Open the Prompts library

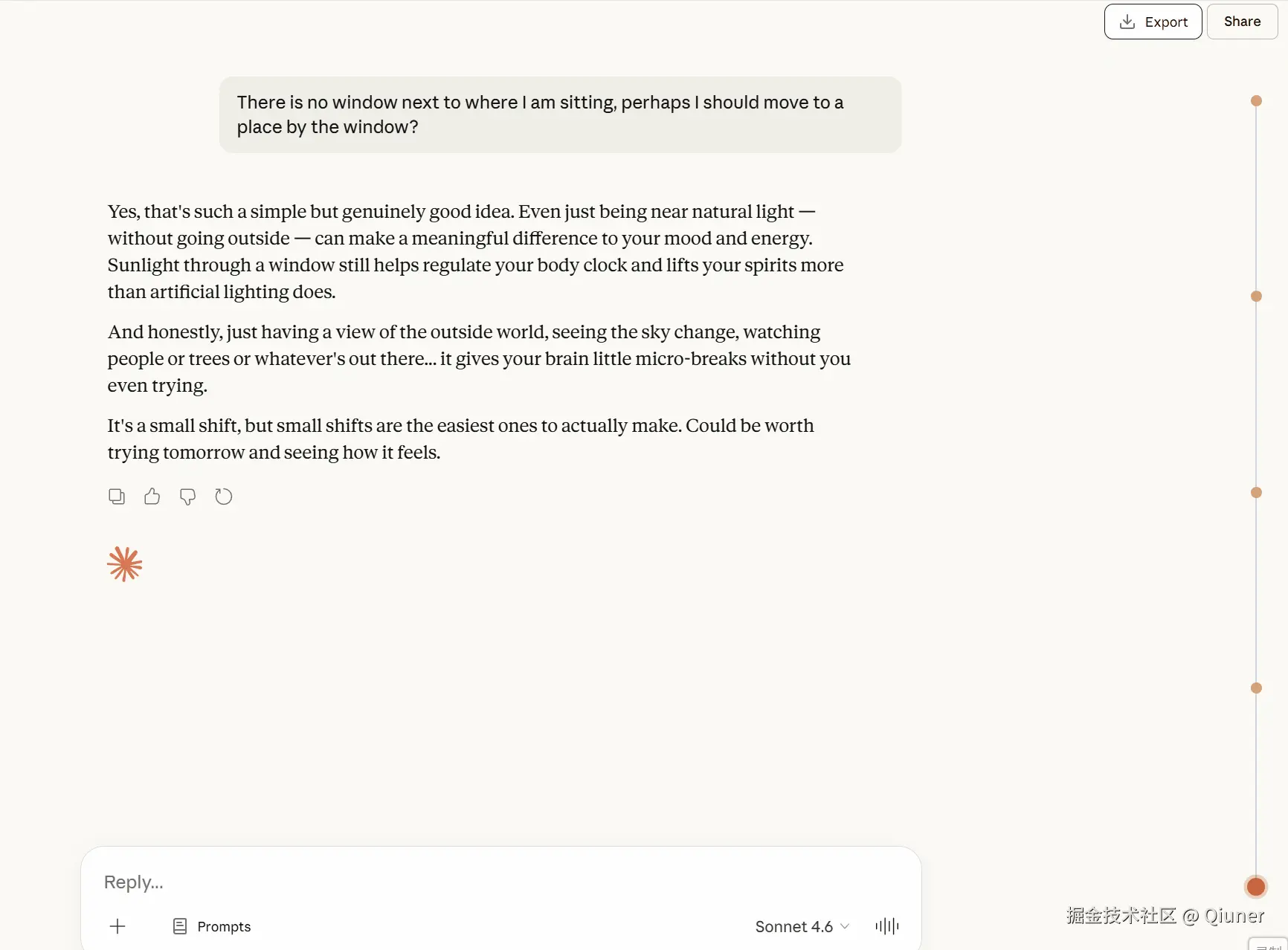[212, 926]
